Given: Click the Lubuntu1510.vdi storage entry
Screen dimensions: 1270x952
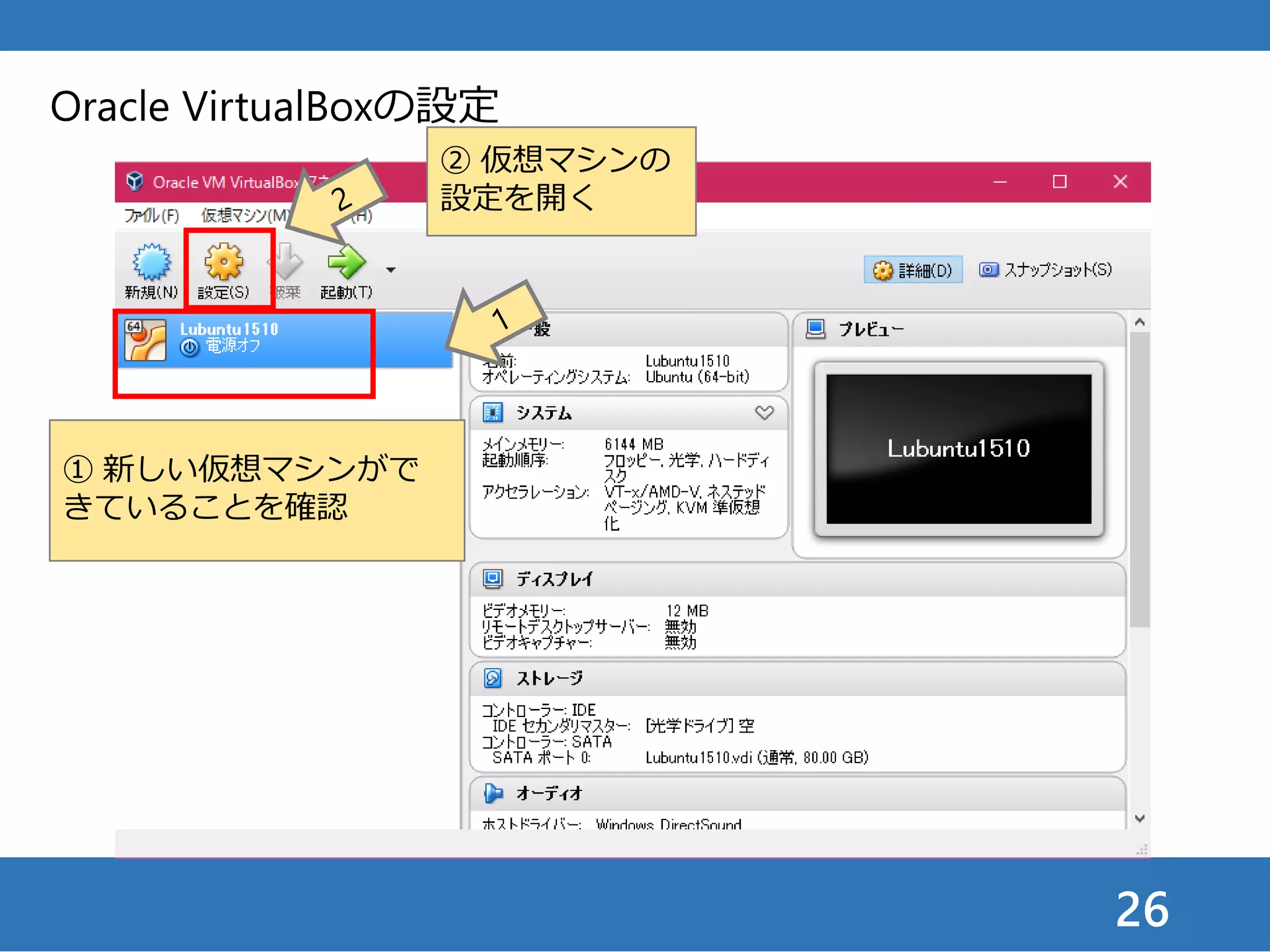Looking at the screenshot, I should pyautogui.click(x=757, y=757).
